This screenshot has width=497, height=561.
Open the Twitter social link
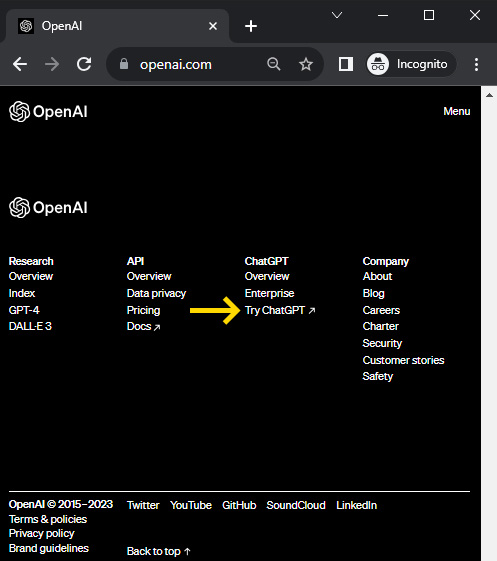point(143,505)
